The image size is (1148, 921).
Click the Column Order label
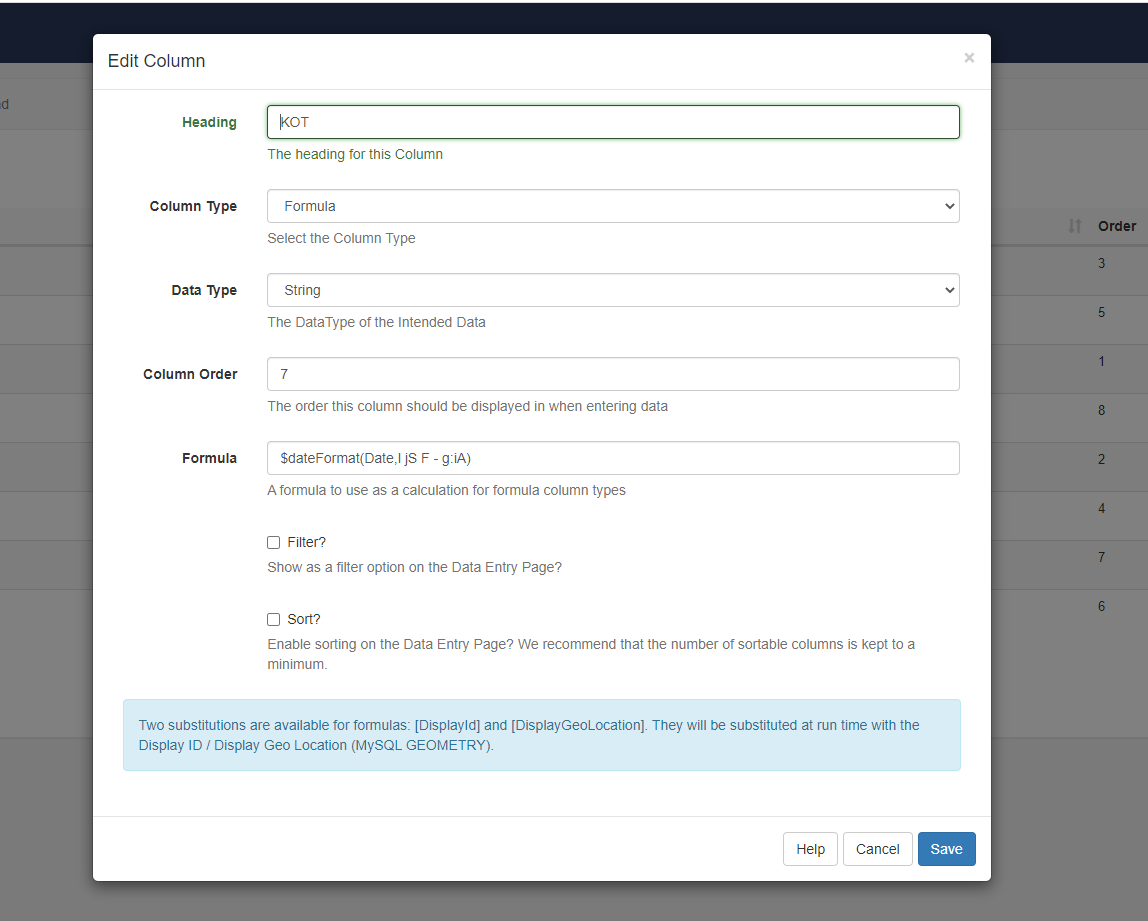click(x=190, y=374)
